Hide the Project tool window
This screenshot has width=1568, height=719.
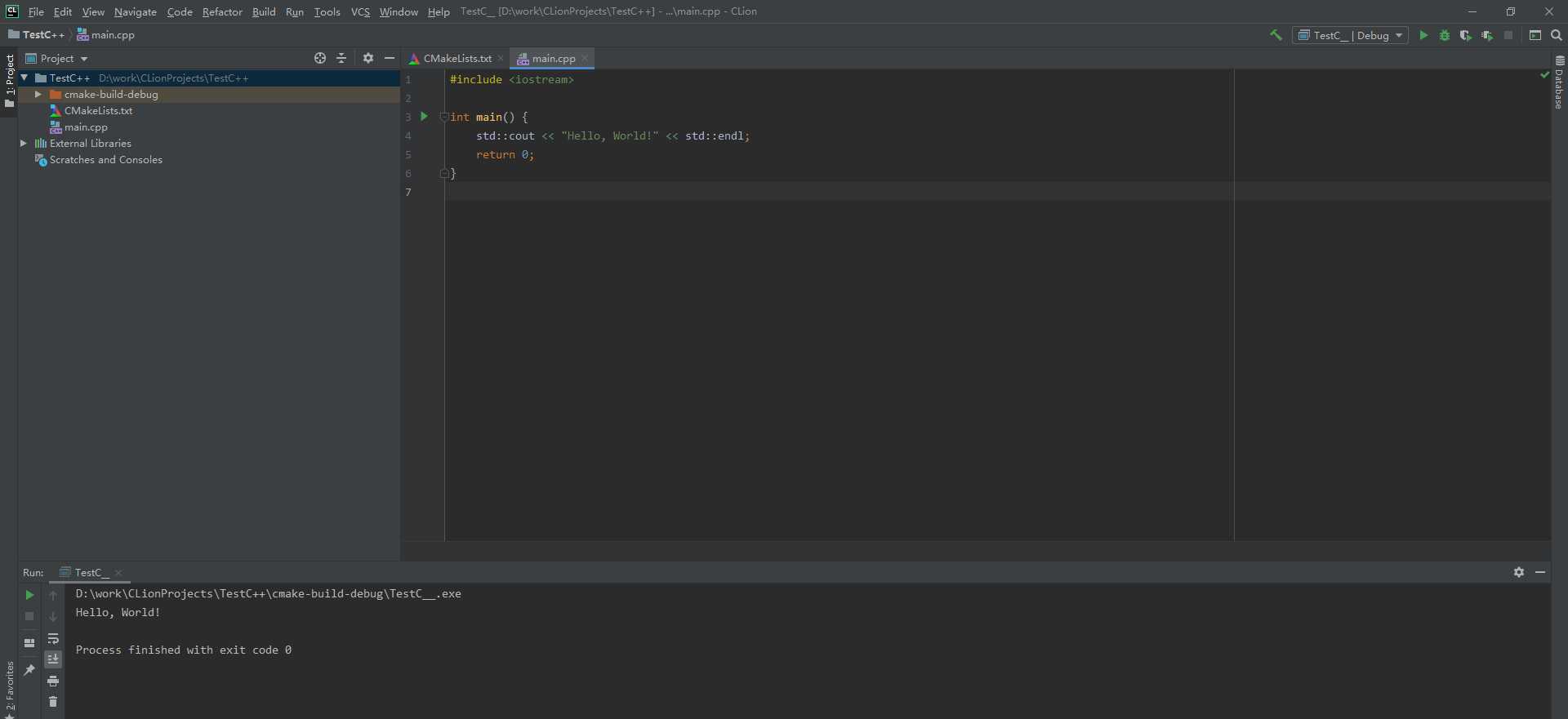(390, 58)
